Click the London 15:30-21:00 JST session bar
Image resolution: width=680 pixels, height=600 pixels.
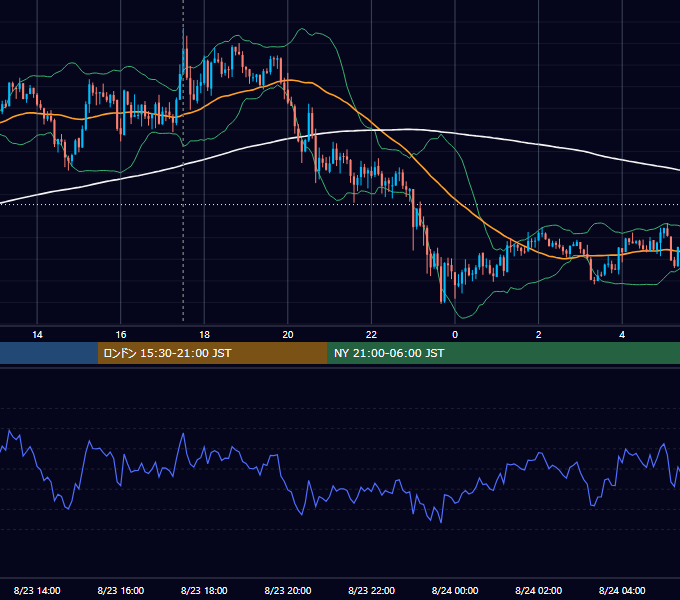tap(212, 353)
